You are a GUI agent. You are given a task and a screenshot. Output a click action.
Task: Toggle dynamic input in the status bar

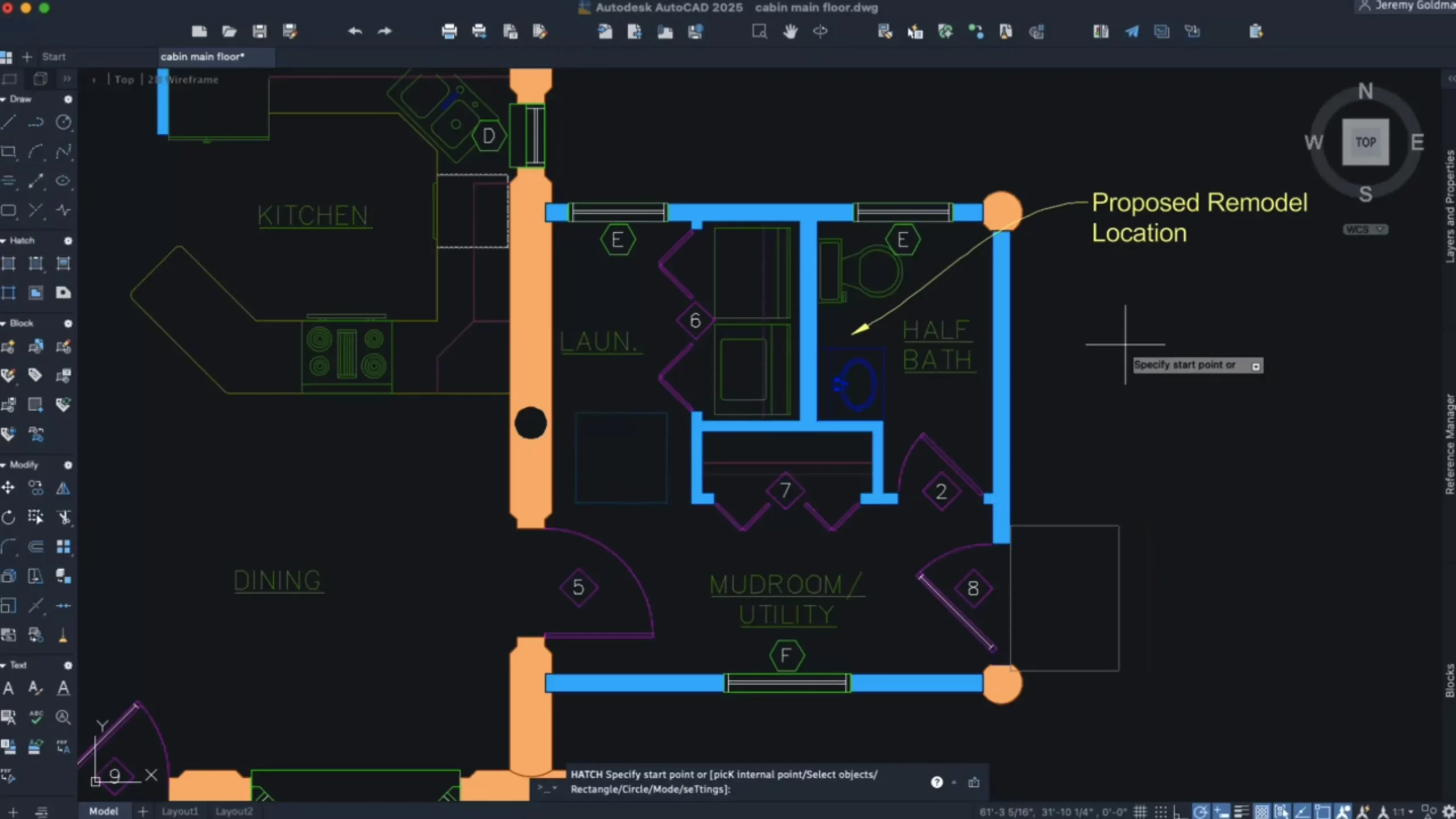point(1221,810)
